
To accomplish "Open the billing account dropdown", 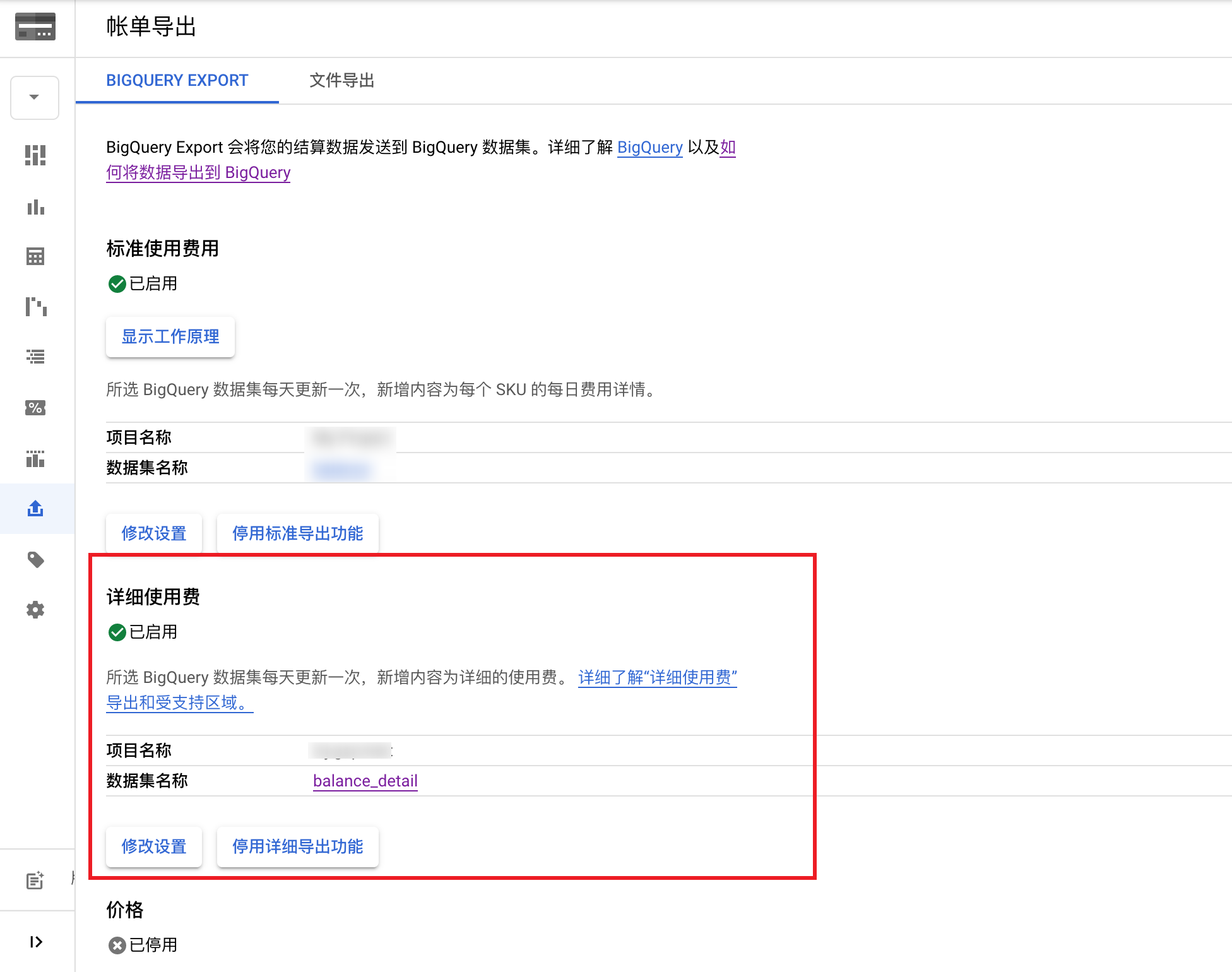I will coord(35,97).
